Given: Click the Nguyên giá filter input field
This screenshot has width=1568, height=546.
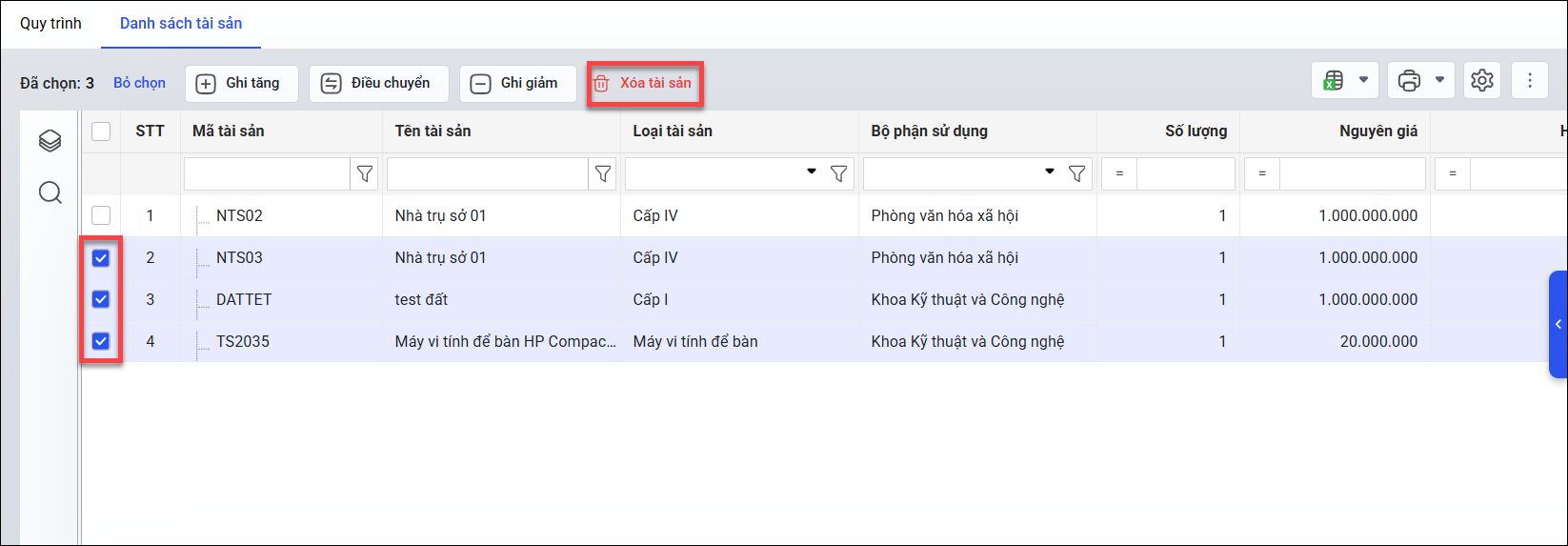Looking at the screenshot, I should coord(1352,173).
